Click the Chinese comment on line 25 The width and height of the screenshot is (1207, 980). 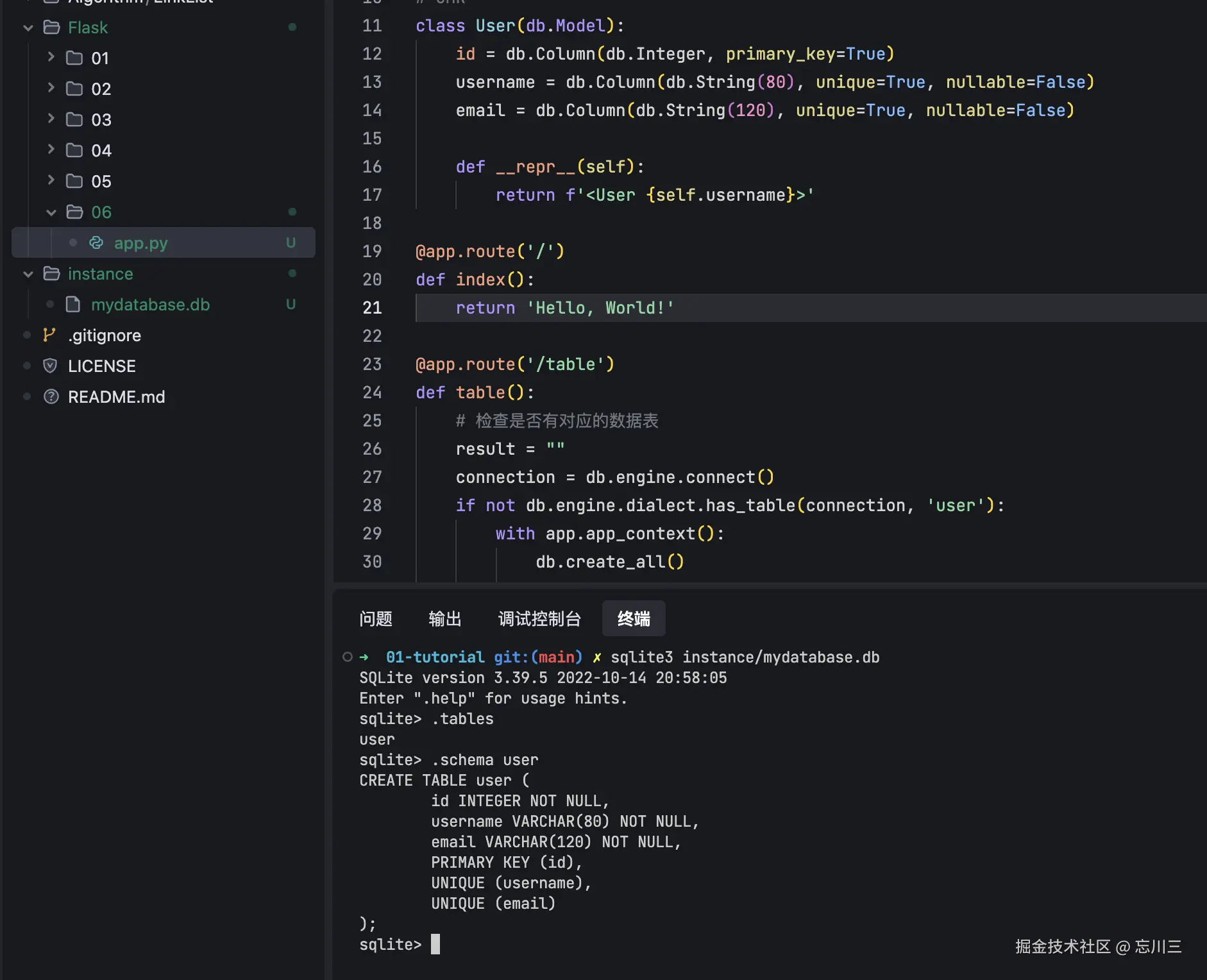click(x=557, y=421)
